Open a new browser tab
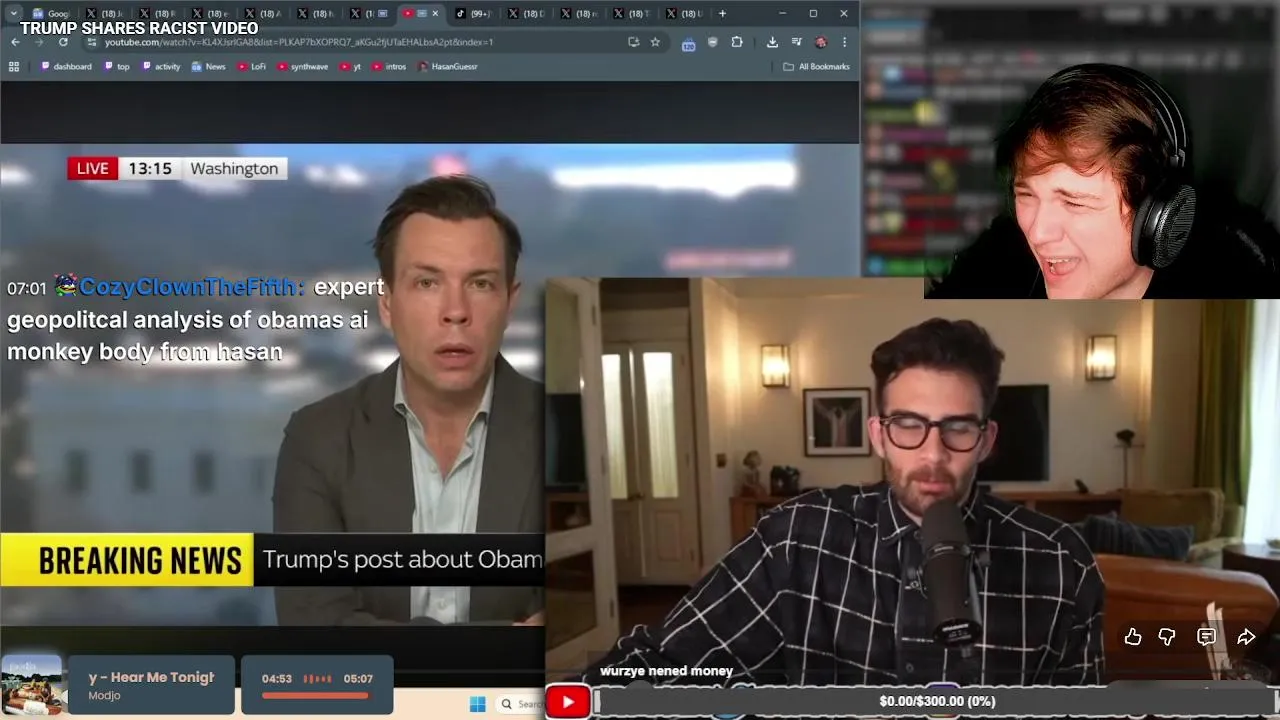This screenshot has width=1280, height=720. pyautogui.click(x=722, y=13)
